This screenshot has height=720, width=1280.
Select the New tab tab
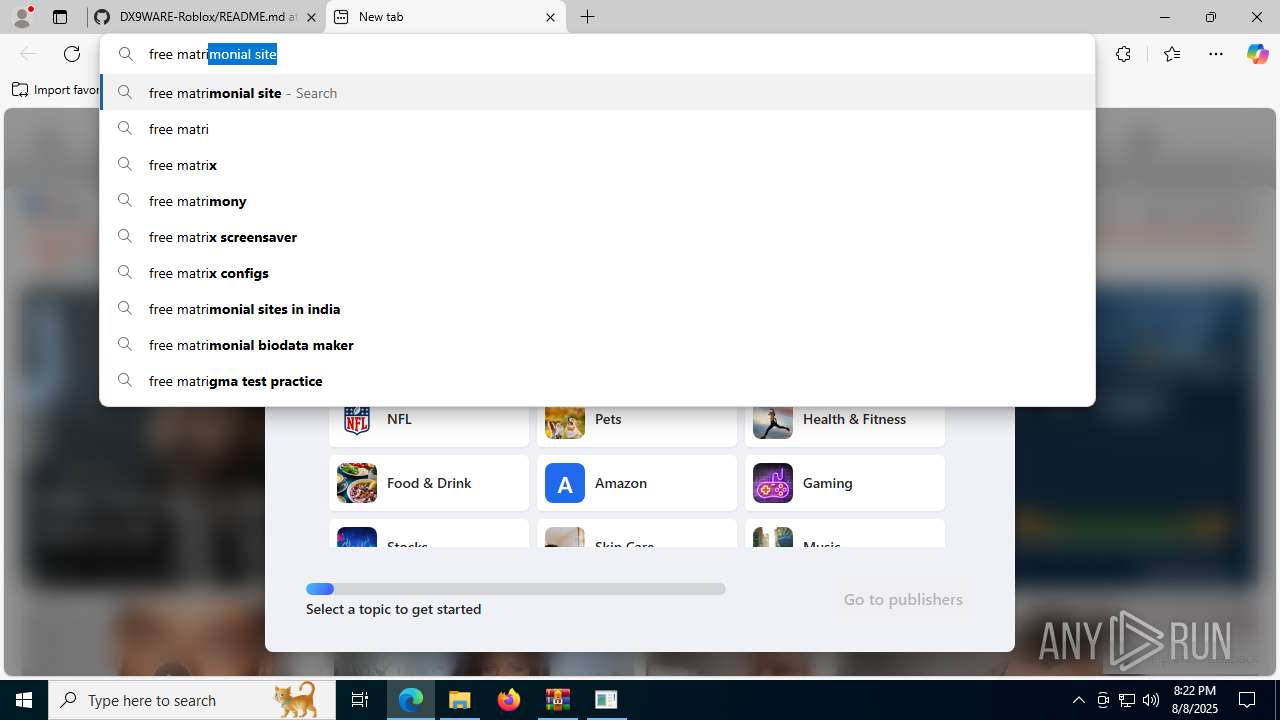click(x=446, y=17)
